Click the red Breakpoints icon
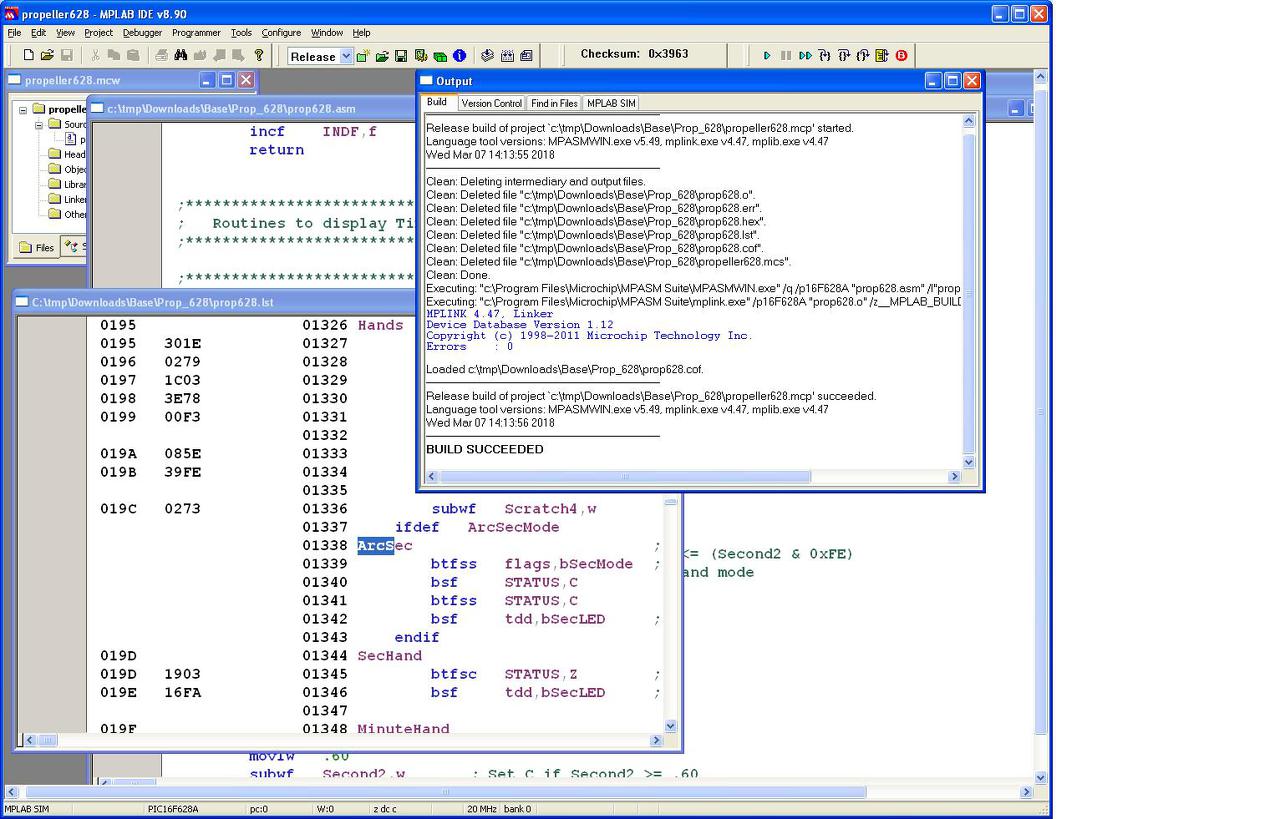The image size is (1280, 819). (901, 56)
